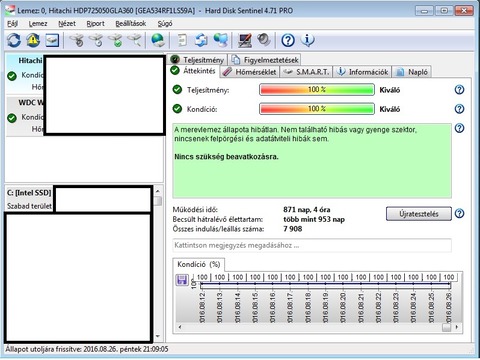The height and width of the screenshot is (360, 480).
Task: Click green check icon beside Teljesítmény label
Action: point(177,90)
